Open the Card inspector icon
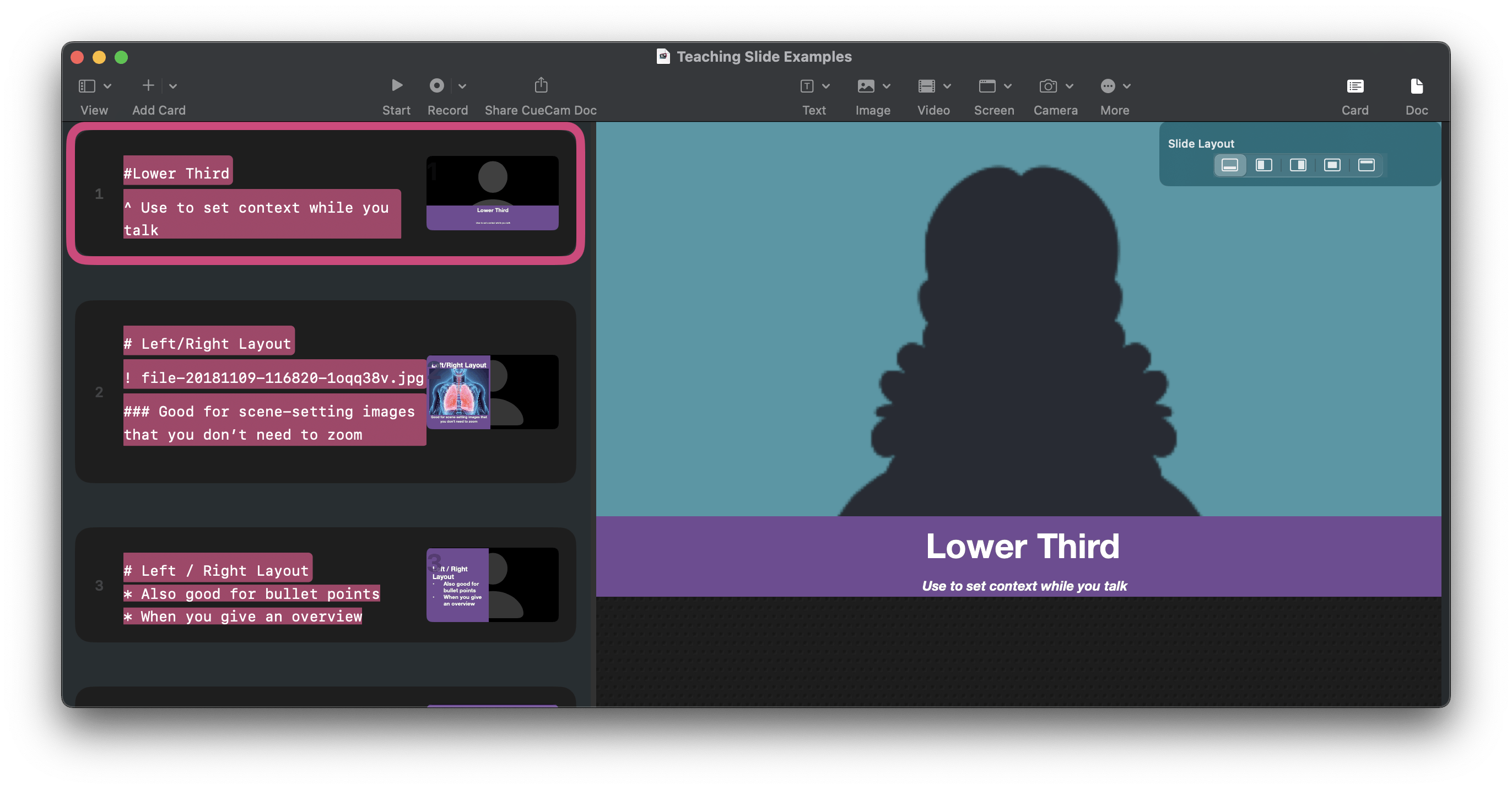This screenshot has height=789, width=1512. (x=1355, y=87)
